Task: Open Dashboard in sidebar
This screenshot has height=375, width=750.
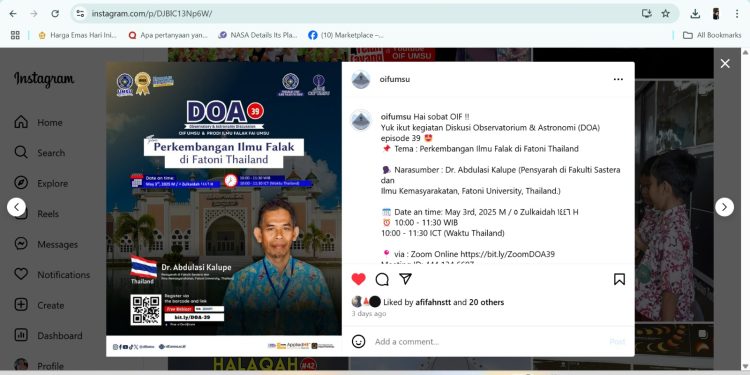Action: tap(48, 336)
